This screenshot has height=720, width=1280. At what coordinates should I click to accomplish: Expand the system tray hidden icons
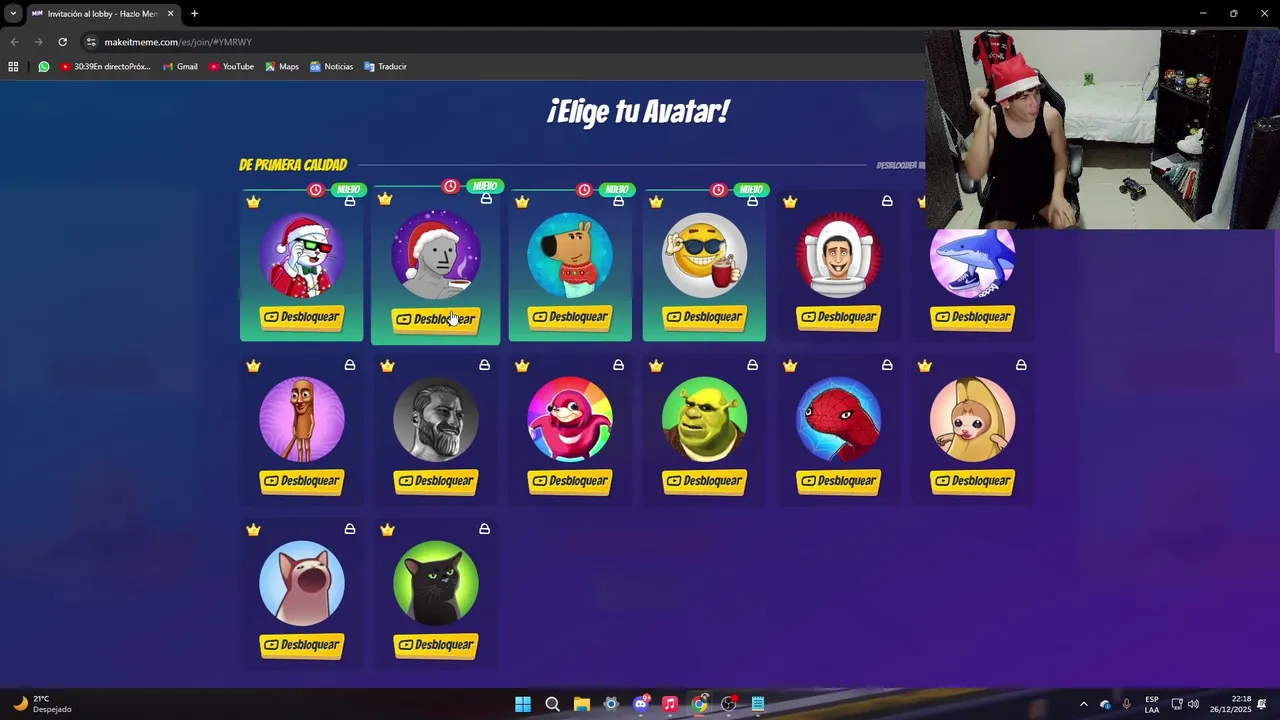(1083, 704)
